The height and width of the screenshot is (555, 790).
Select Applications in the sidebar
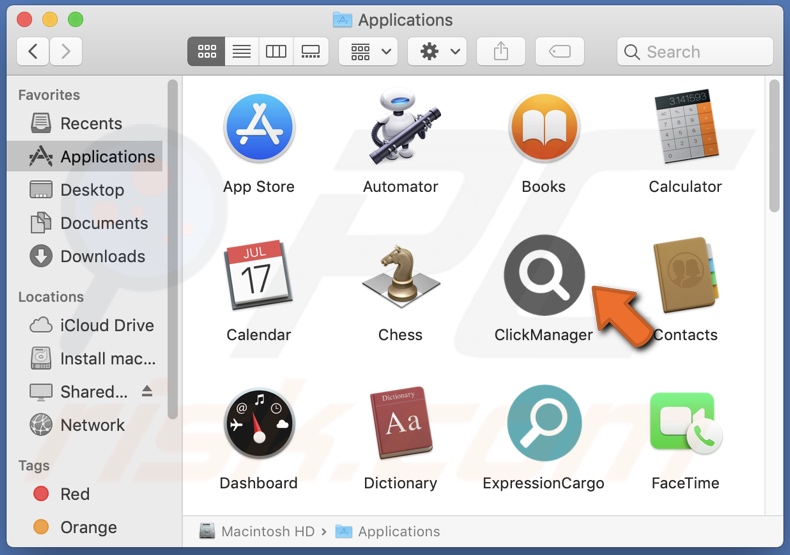click(85, 157)
